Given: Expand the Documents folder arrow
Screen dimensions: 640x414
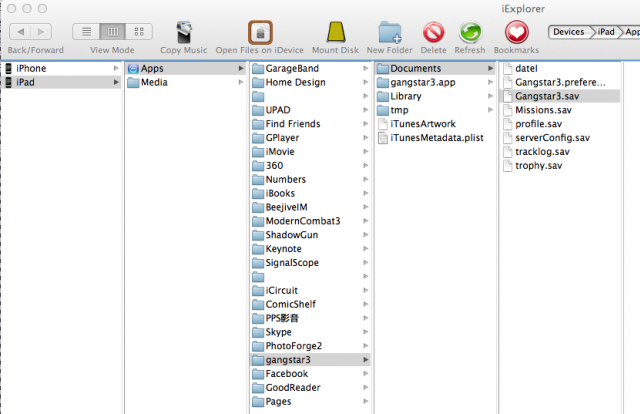Looking at the screenshot, I should pyautogui.click(x=490, y=68).
